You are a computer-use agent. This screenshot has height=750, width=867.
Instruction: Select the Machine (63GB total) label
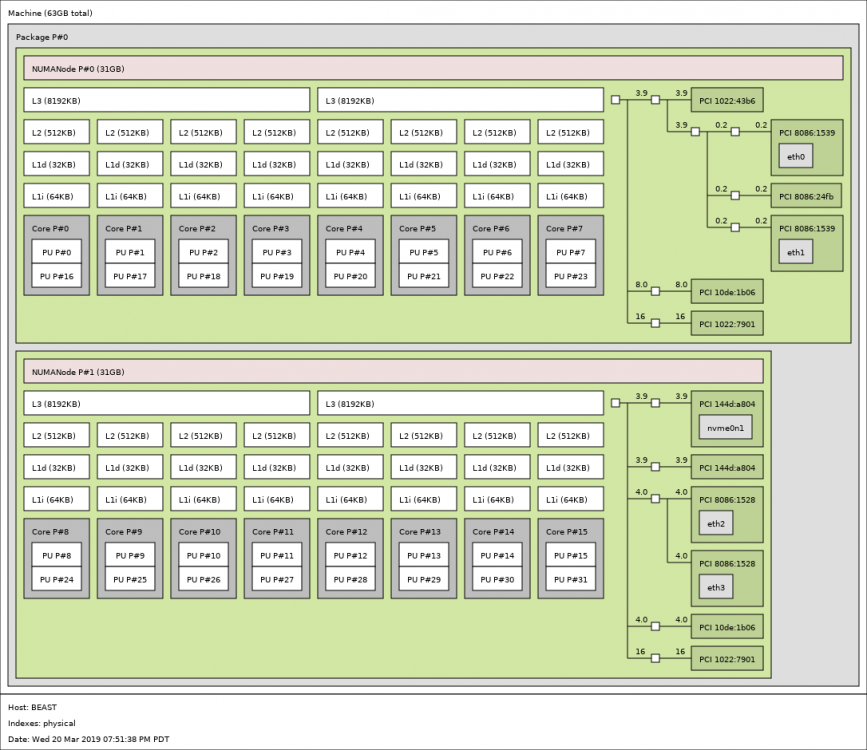coord(50,13)
